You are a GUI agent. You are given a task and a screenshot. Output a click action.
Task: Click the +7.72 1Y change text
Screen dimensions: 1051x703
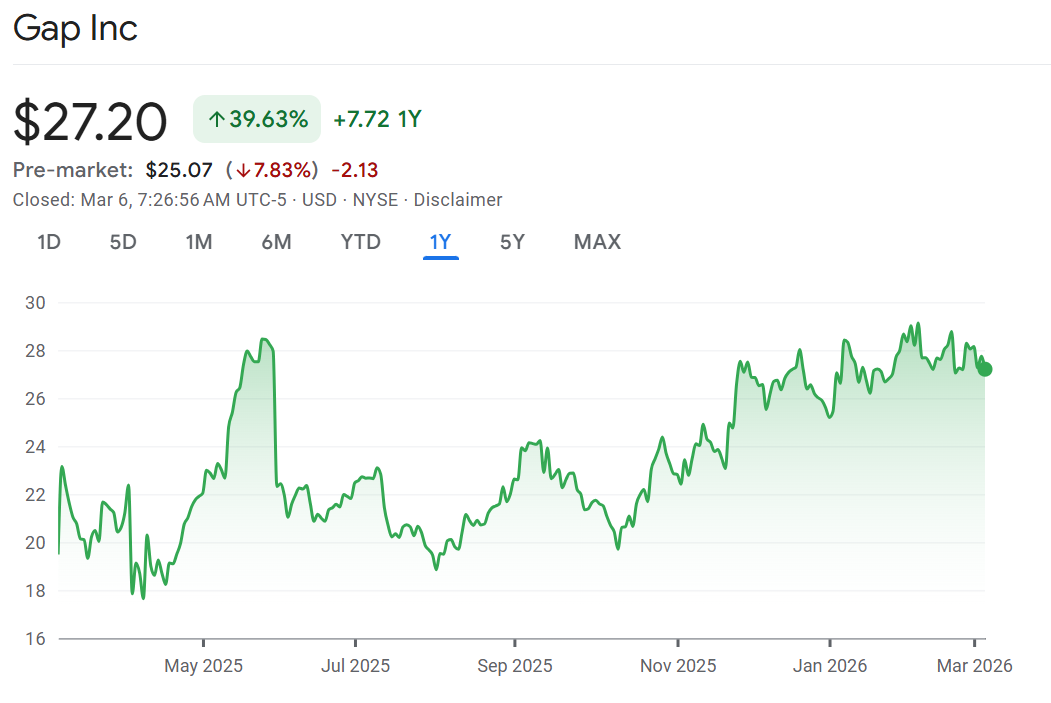click(377, 120)
